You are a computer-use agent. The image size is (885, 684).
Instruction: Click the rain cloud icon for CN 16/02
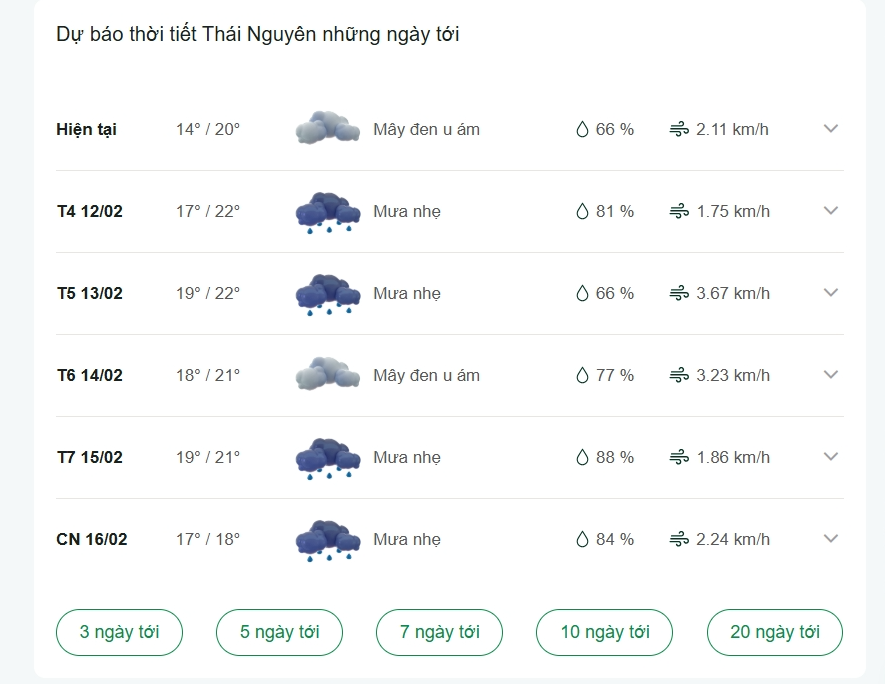[x=328, y=540]
